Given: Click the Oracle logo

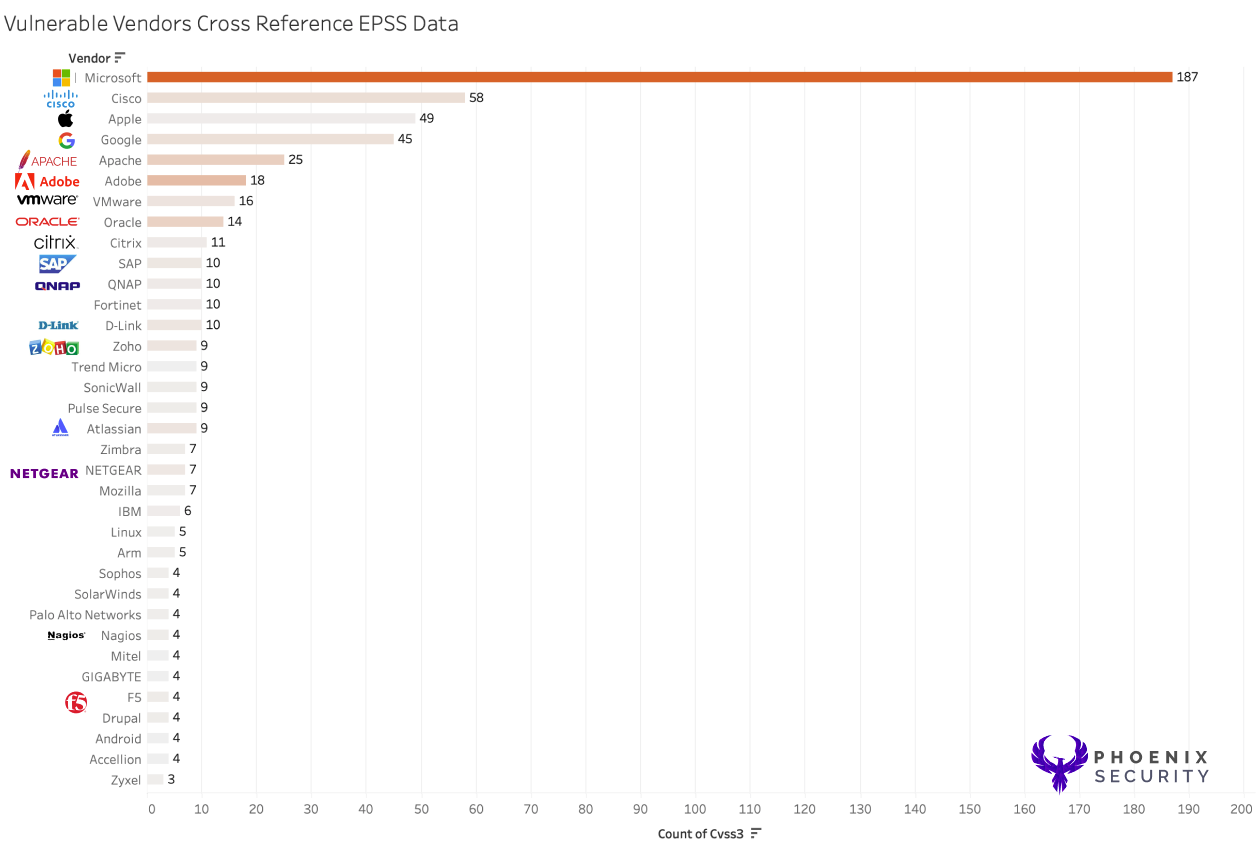Looking at the screenshot, I should pos(47,222).
